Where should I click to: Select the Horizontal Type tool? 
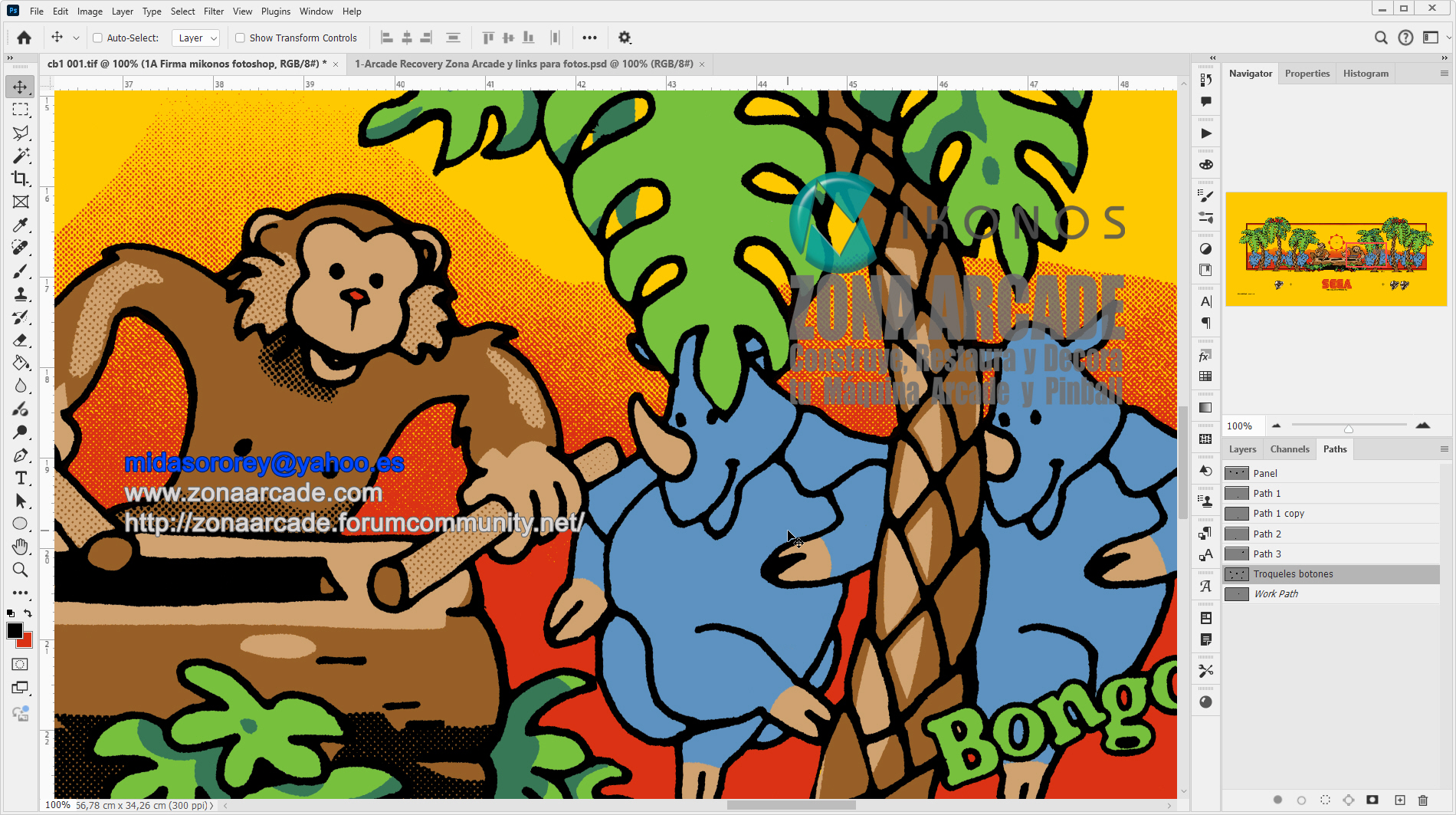[21, 478]
